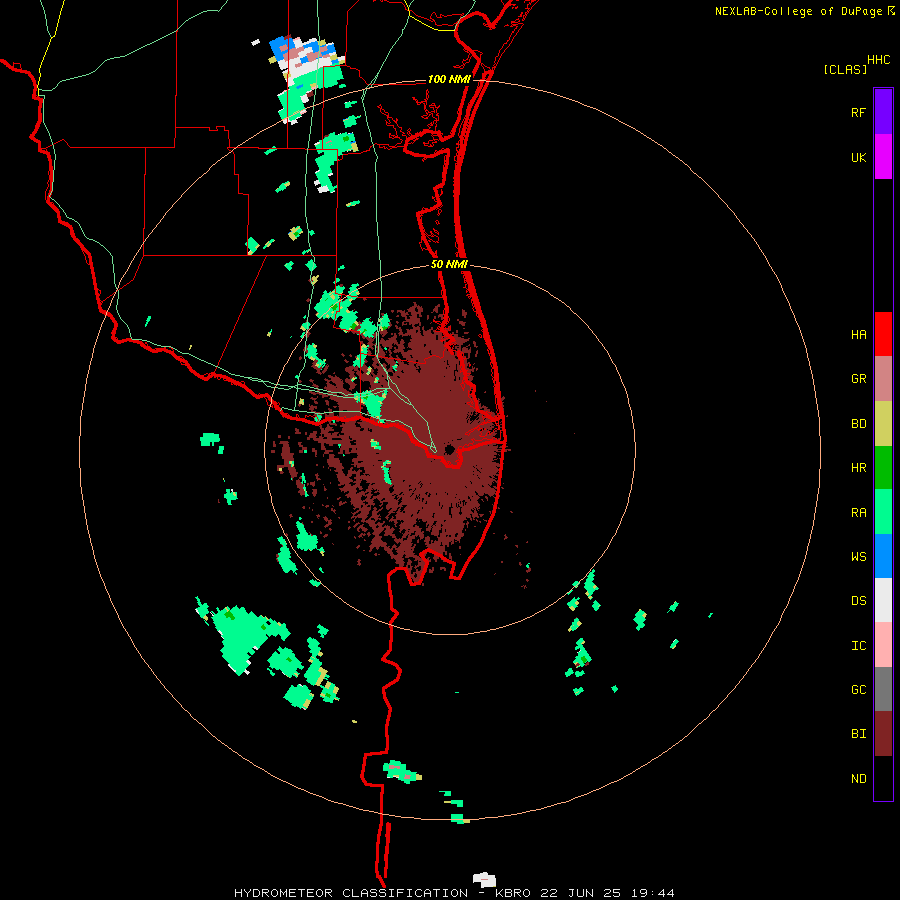Select the GR pink legend swatch

(x=883, y=379)
